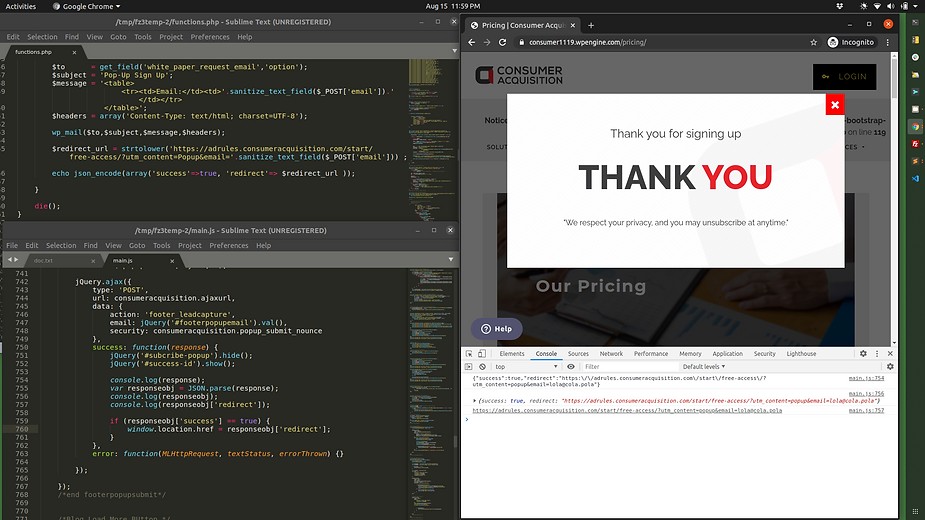Switch to the Network tab in DevTools

pyautogui.click(x=611, y=354)
